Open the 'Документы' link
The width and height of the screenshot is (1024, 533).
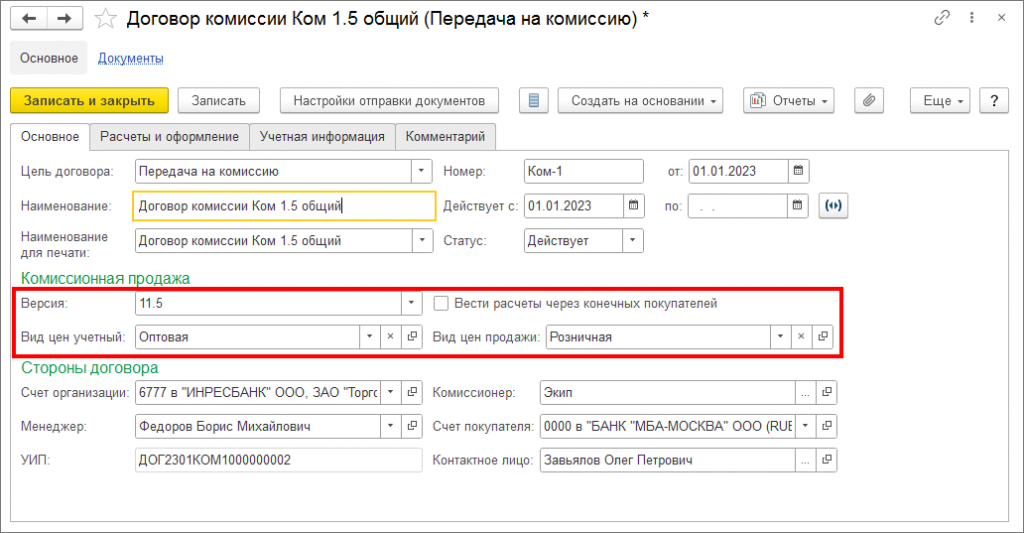pyautogui.click(x=131, y=58)
